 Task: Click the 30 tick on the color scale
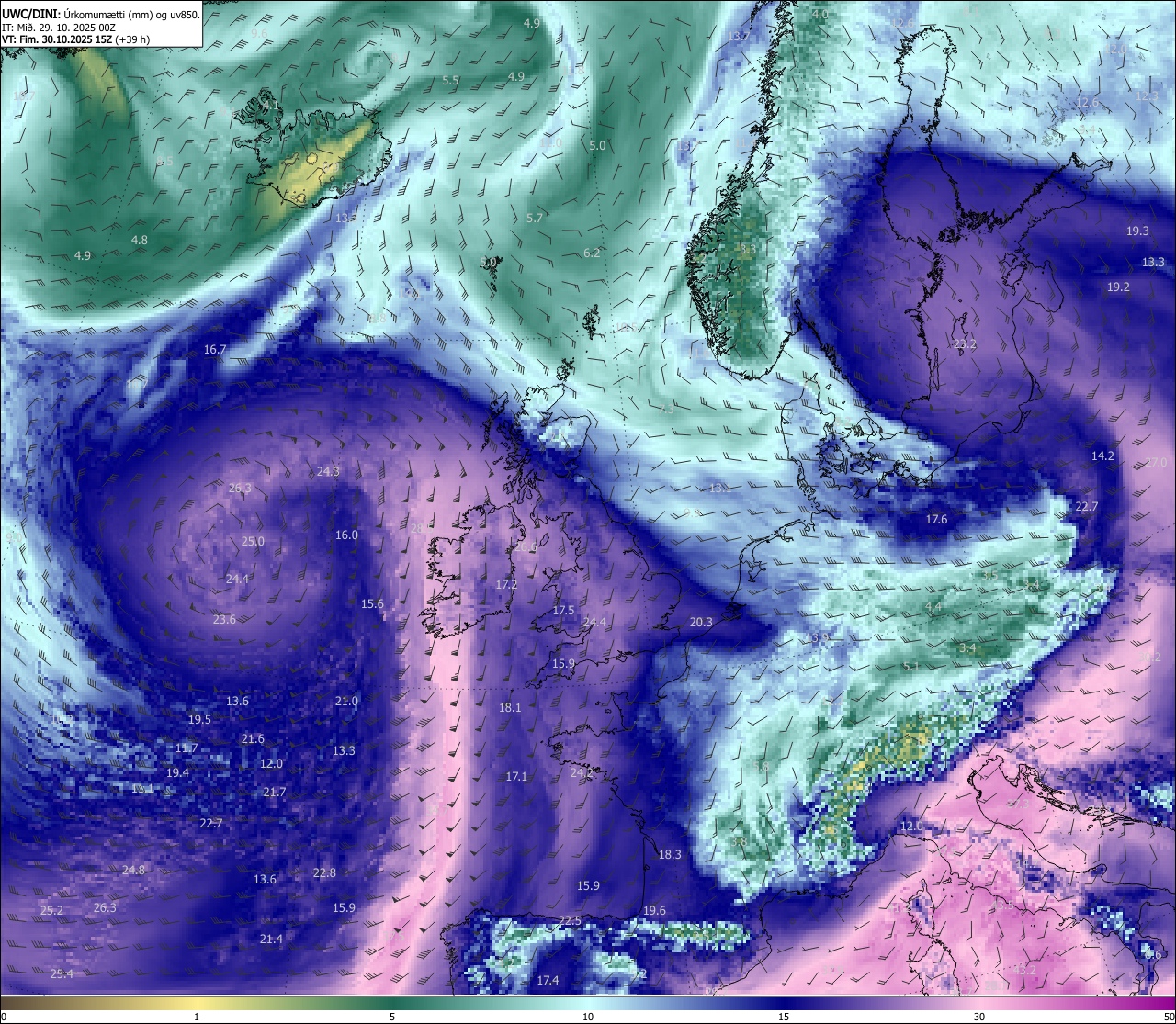pos(979,1017)
